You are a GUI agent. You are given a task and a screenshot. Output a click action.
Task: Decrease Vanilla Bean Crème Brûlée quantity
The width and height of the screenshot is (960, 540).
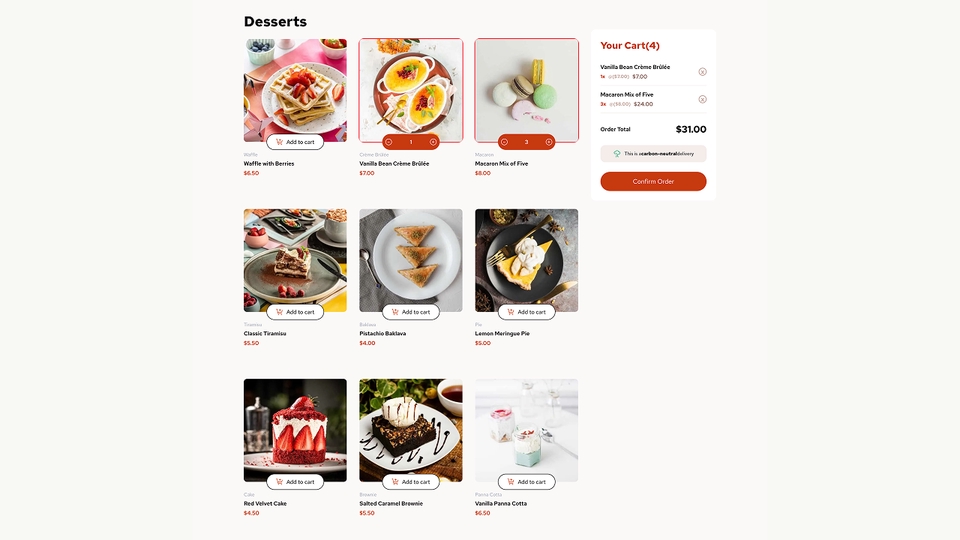(x=389, y=142)
